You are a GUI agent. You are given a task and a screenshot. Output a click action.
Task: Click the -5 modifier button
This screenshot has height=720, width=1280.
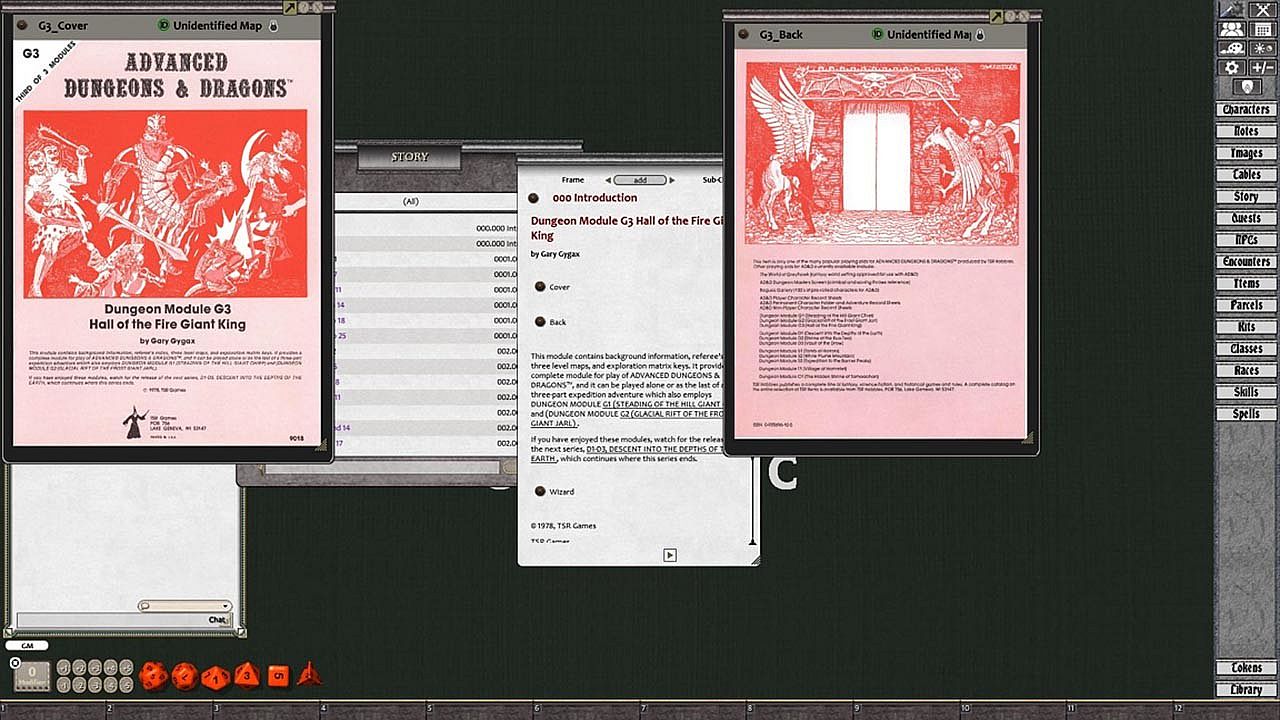tap(126, 684)
